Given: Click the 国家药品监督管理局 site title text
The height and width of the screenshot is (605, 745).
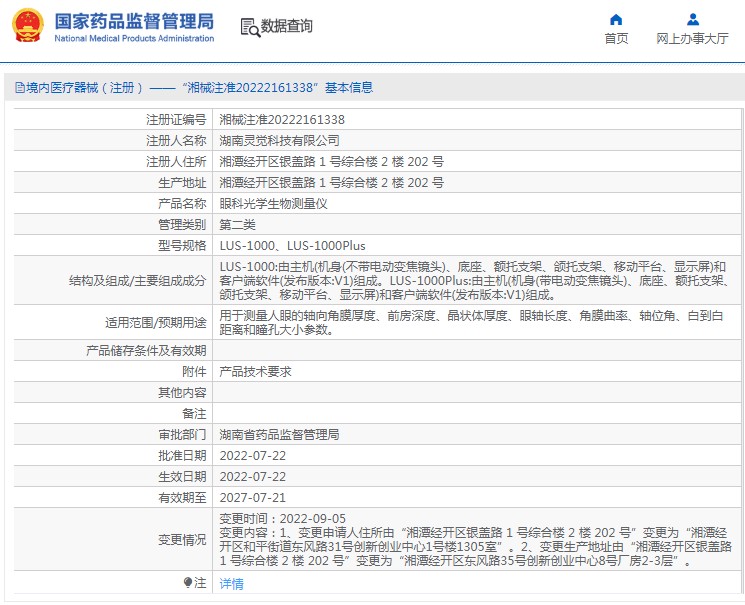Looking at the screenshot, I should pyautogui.click(x=134, y=20).
